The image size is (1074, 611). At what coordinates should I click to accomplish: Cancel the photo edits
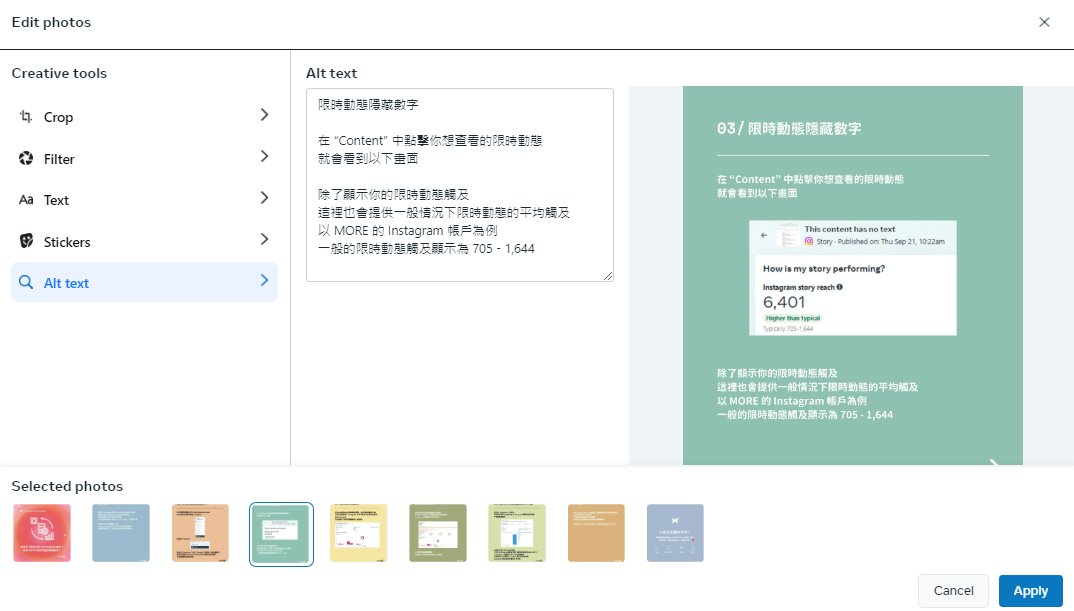953,590
